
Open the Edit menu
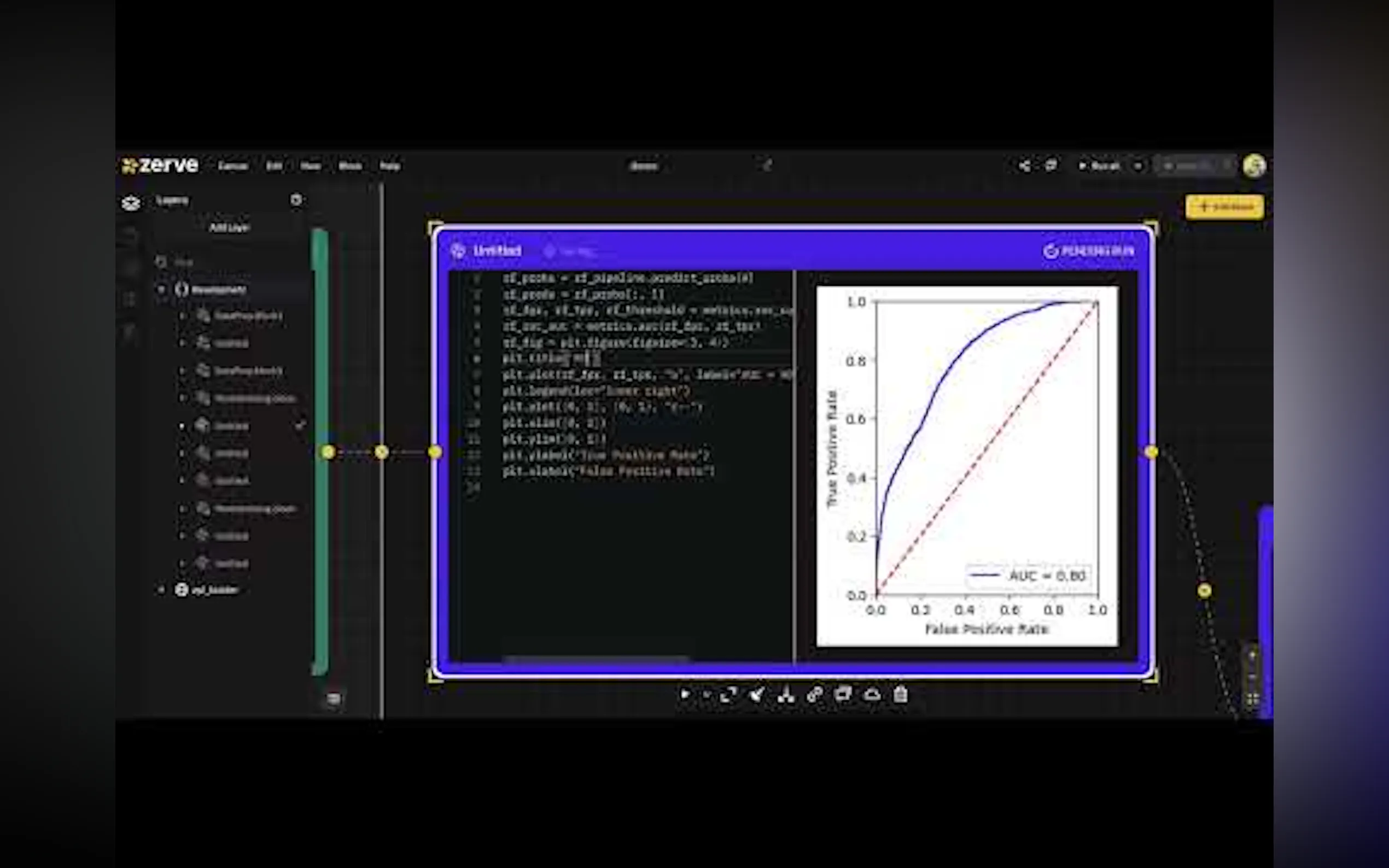point(274,166)
